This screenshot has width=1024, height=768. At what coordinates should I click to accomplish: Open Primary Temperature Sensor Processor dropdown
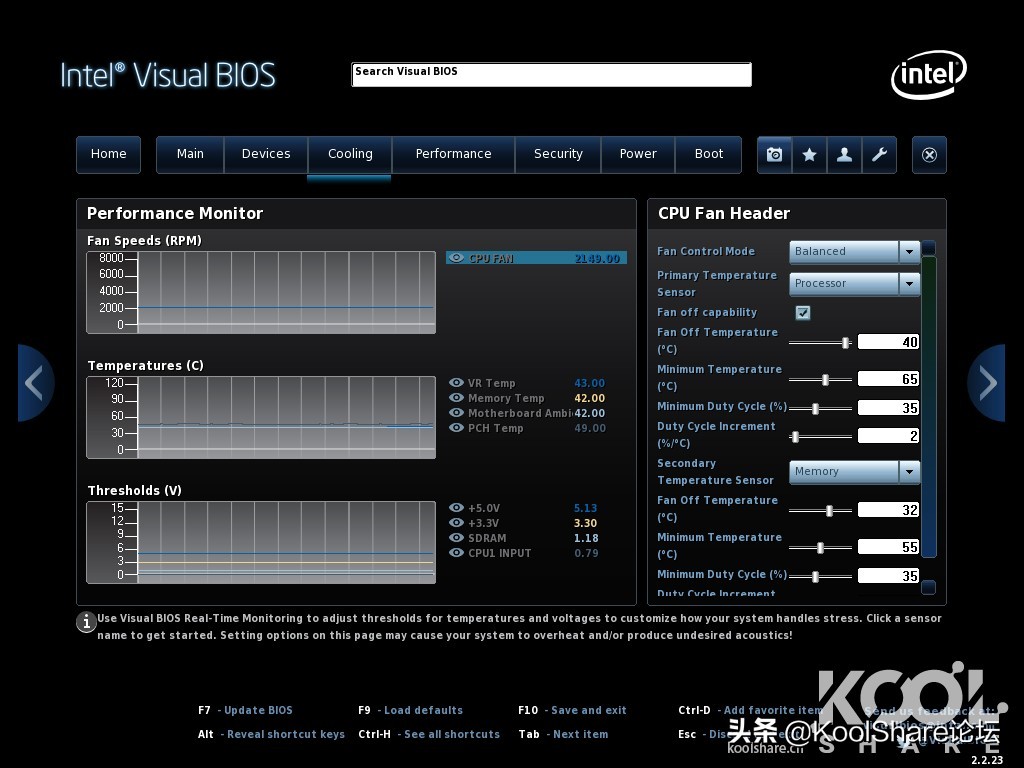[855, 283]
